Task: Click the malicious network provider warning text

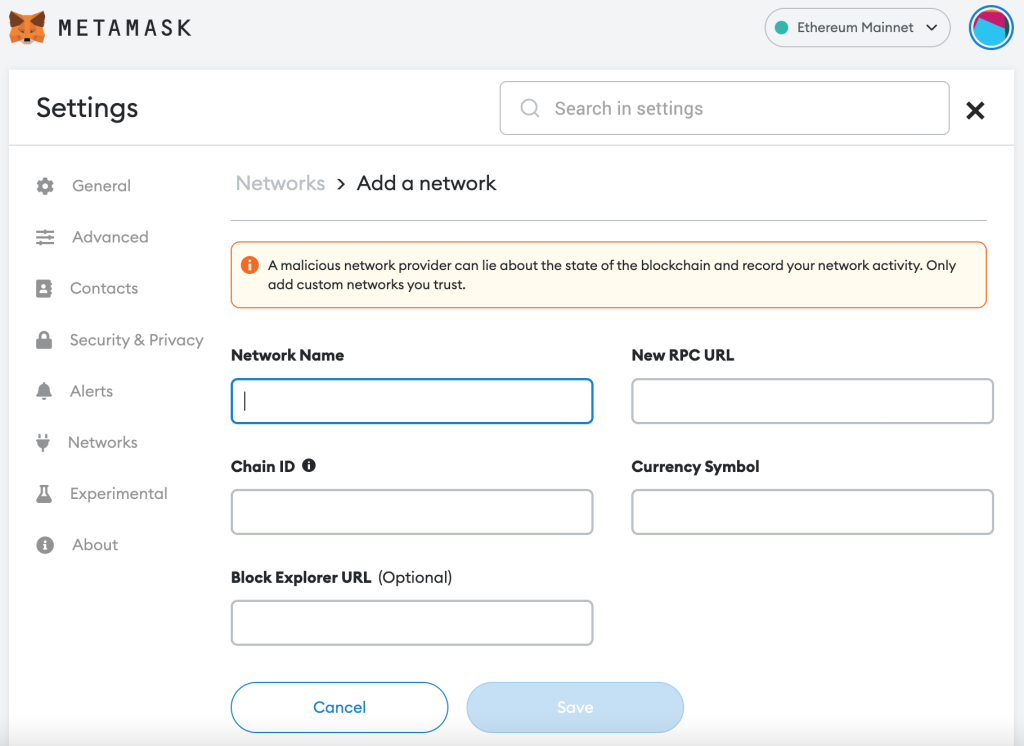Action: (611, 275)
